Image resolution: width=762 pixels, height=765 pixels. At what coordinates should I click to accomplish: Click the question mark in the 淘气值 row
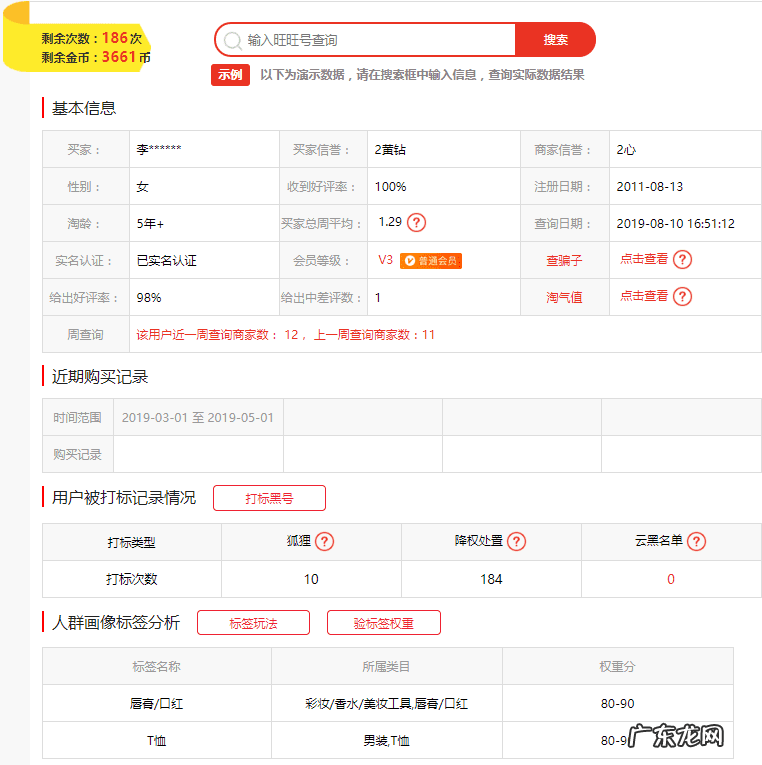coord(682,297)
